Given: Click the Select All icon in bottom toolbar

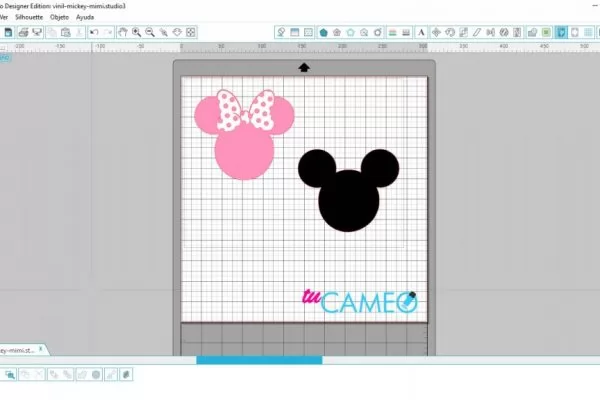Looking at the screenshot, I should click(x=10, y=374).
